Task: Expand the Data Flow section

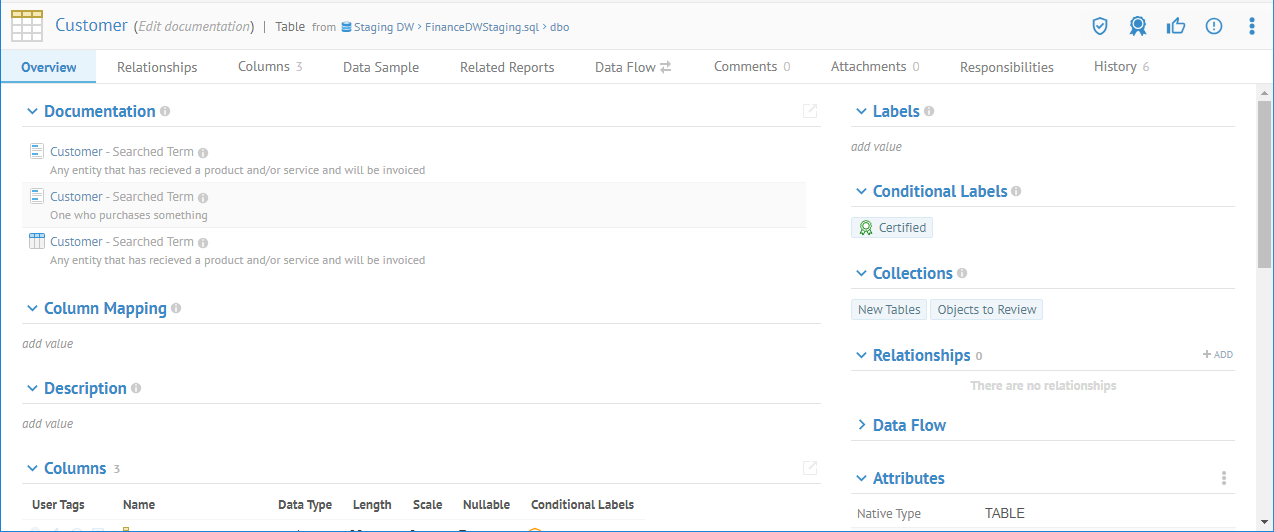Action: point(861,425)
